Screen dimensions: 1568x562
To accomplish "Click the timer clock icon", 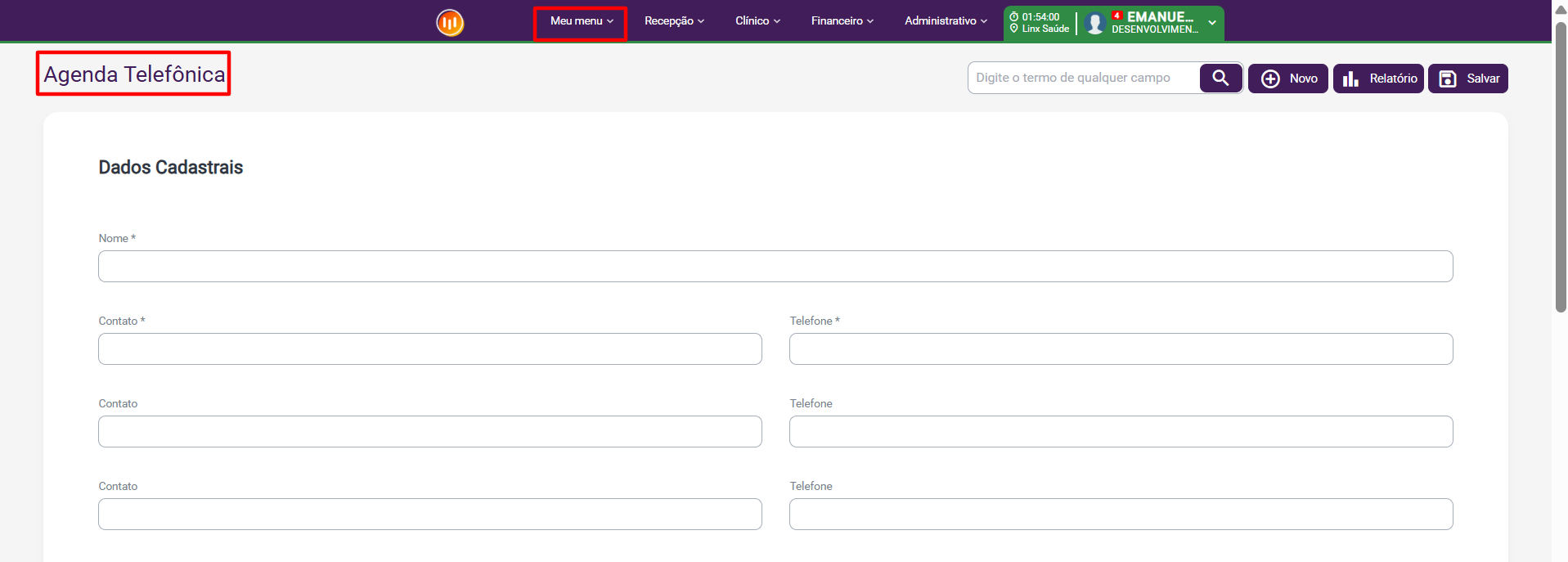I will coord(1014,16).
